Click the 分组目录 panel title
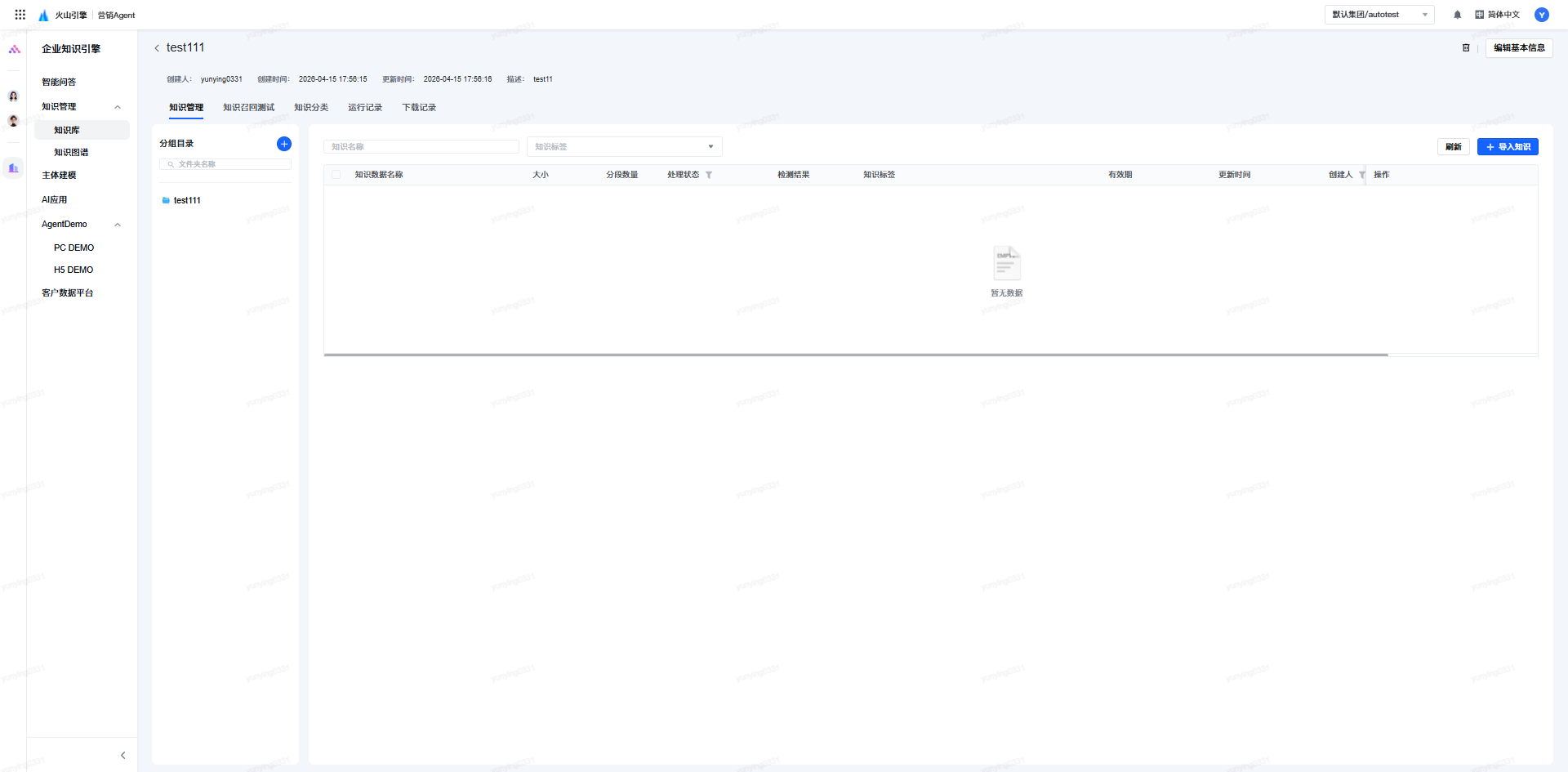 176,144
